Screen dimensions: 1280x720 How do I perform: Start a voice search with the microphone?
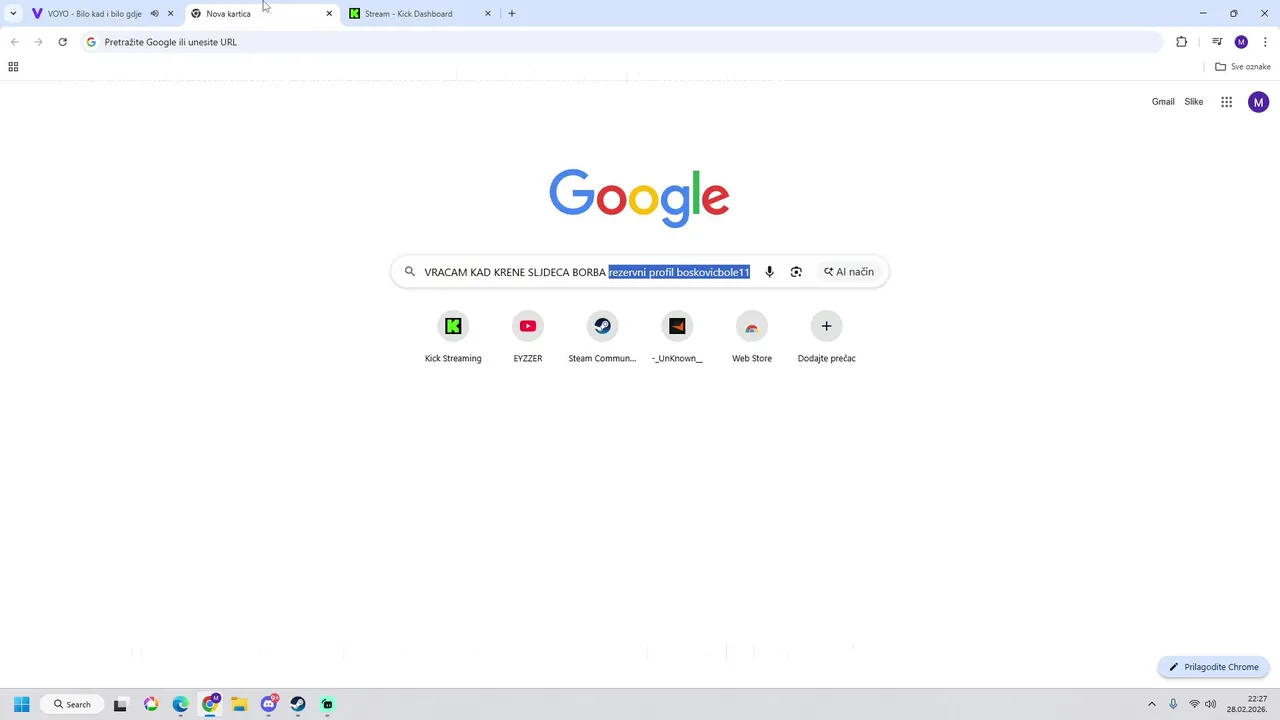pos(769,272)
